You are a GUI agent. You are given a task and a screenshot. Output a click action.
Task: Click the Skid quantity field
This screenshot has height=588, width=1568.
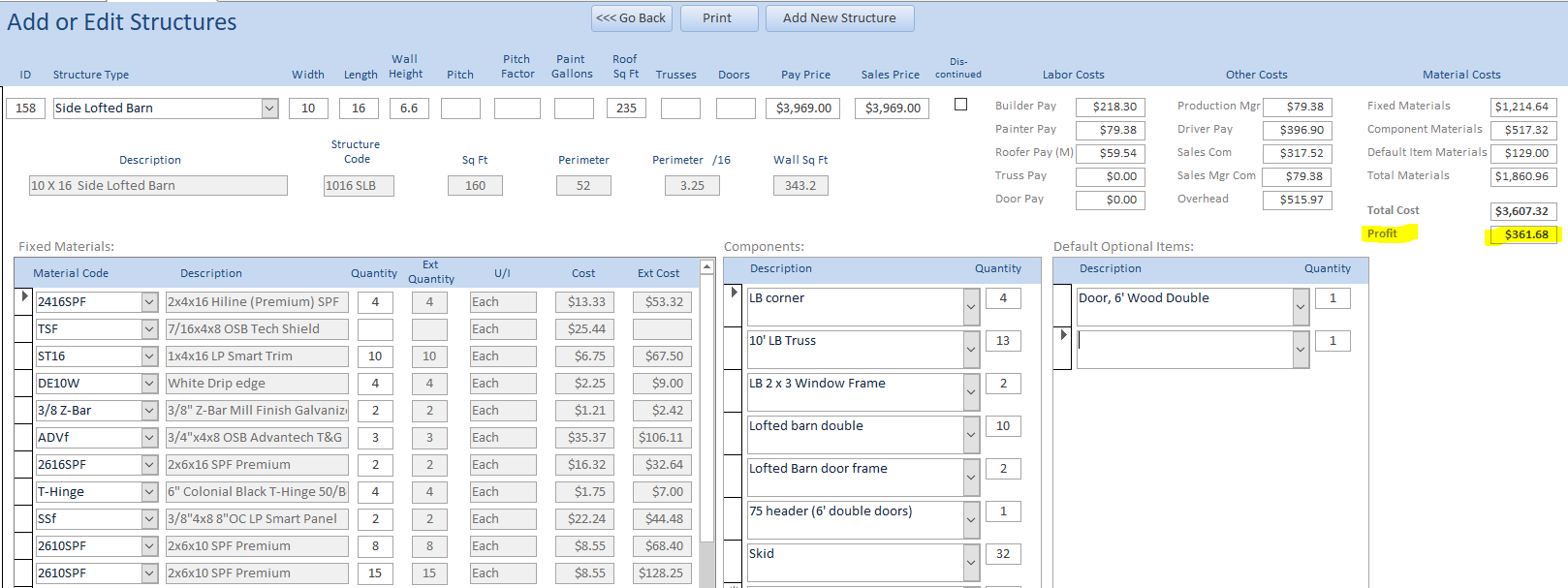click(x=1003, y=554)
